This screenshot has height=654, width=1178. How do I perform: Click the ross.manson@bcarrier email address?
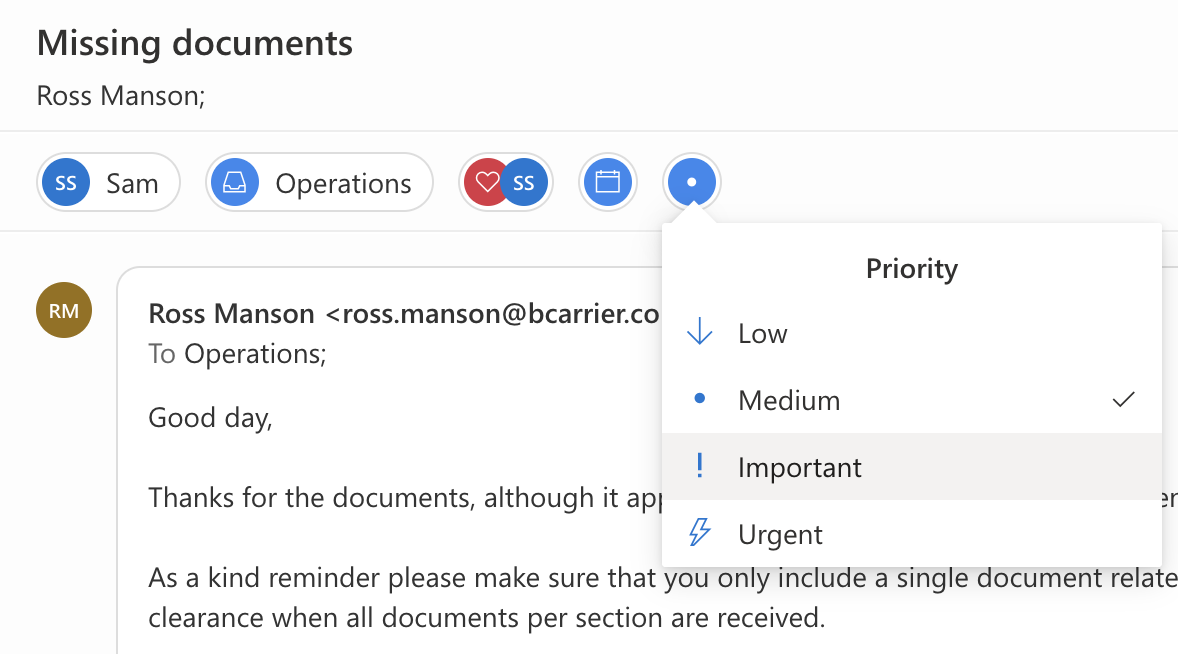pyautogui.click(x=492, y=314)
